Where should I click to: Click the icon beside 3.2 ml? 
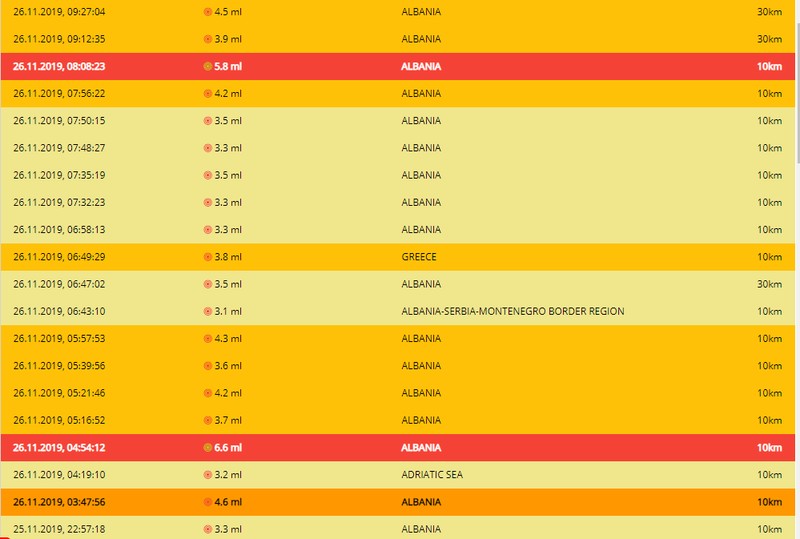point(208,475)
